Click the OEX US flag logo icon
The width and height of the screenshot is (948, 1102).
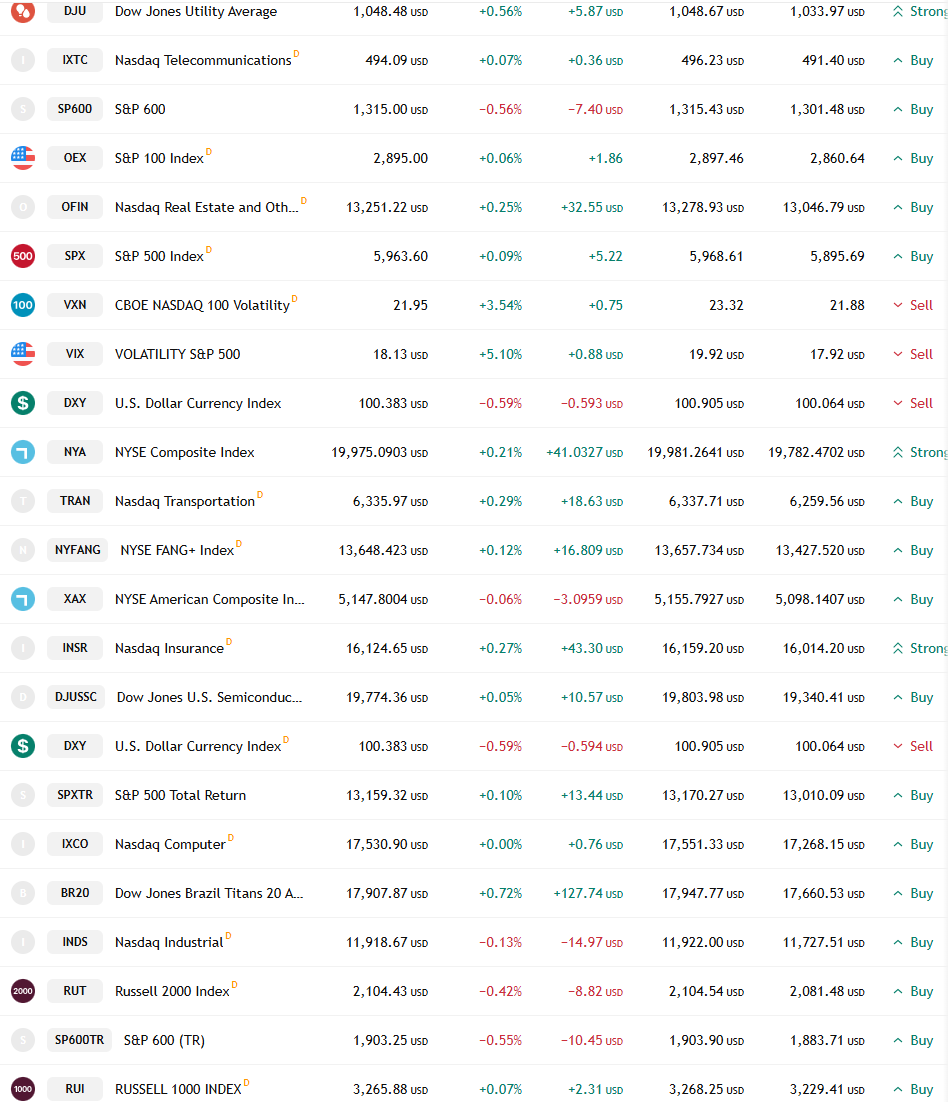[23, 158]
